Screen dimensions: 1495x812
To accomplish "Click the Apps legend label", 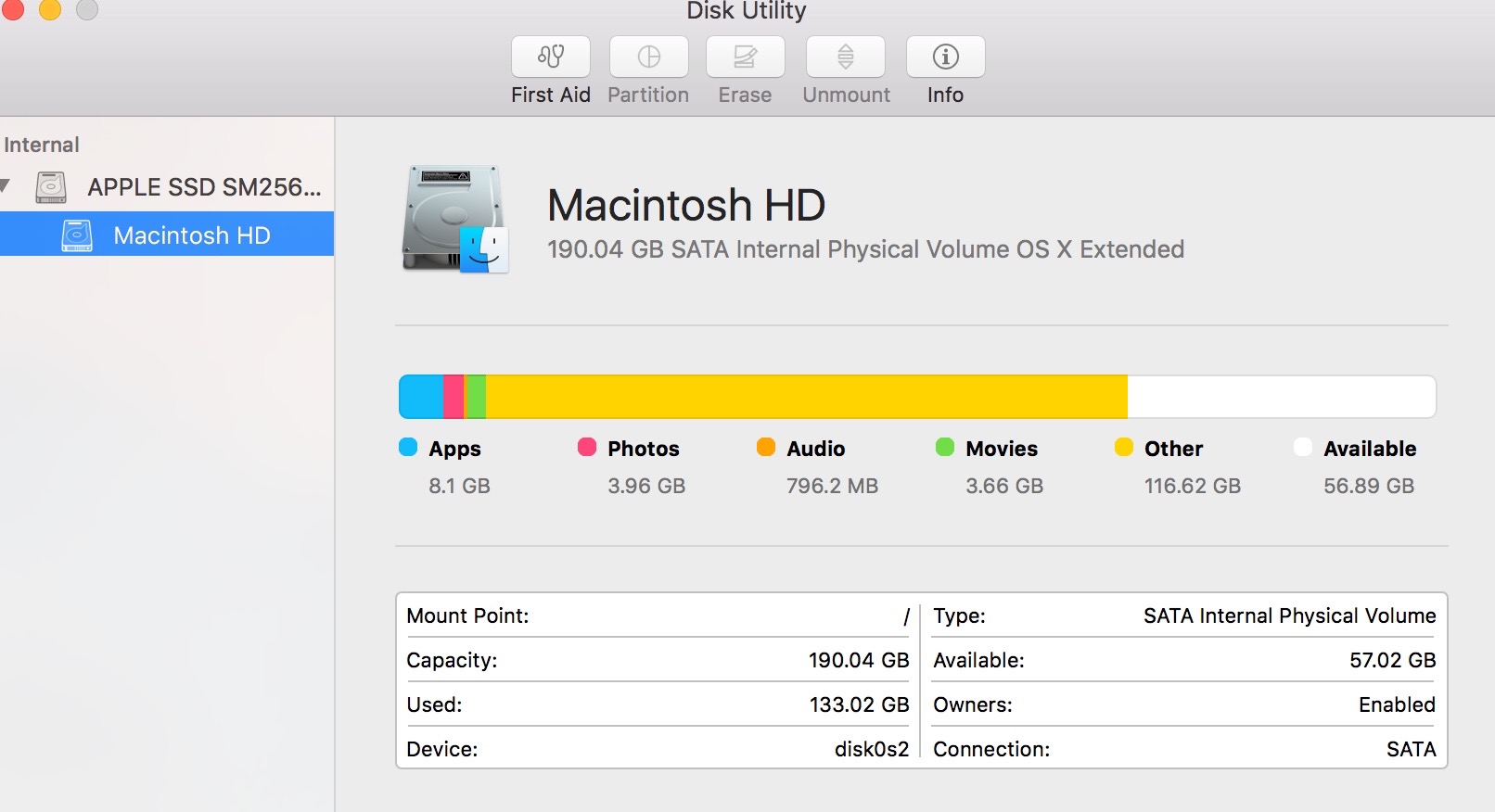I will click(x=454, y=449).
